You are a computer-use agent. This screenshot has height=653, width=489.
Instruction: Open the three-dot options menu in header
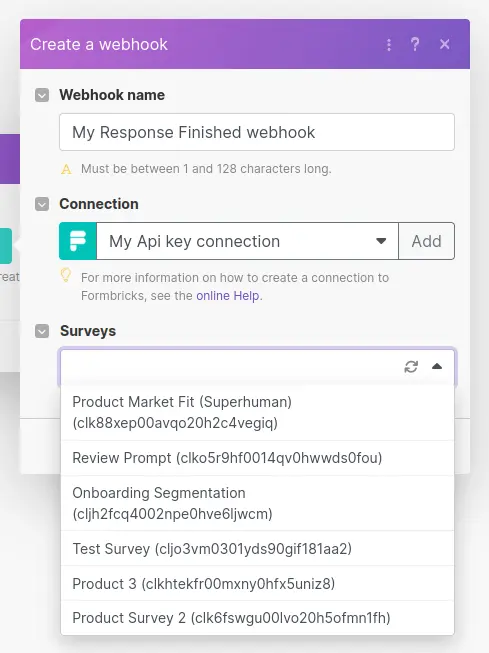point(389,44)
